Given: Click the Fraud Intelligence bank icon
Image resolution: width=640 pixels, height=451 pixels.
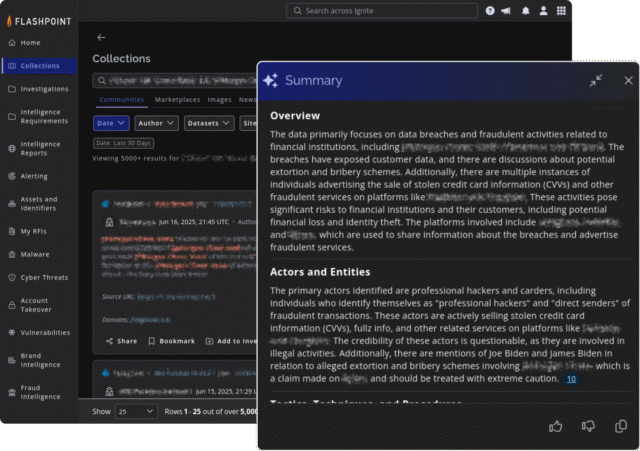Looking at the screenshot, I should click(x=12, y=392).
